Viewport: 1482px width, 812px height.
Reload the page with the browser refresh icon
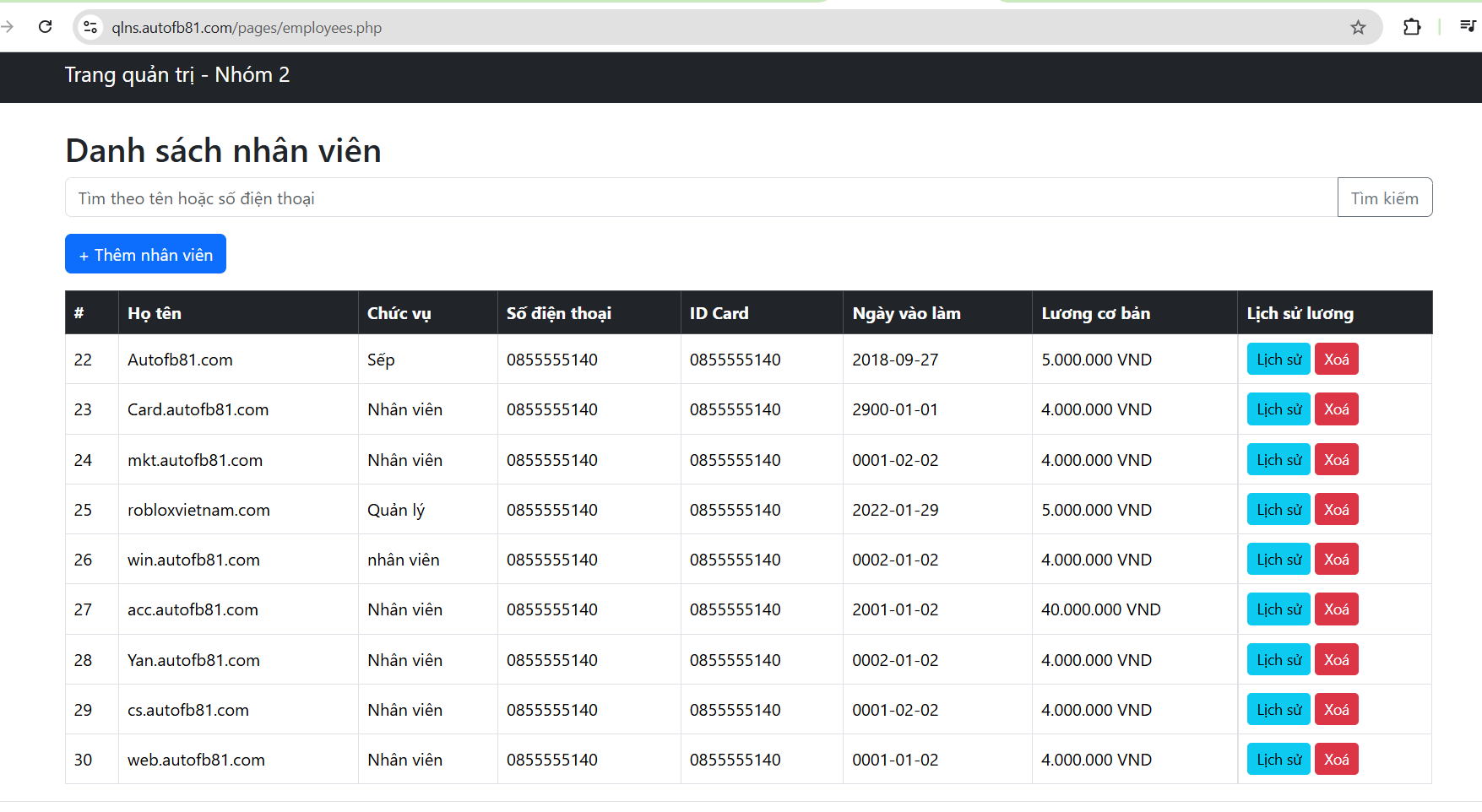coord(46,27)
